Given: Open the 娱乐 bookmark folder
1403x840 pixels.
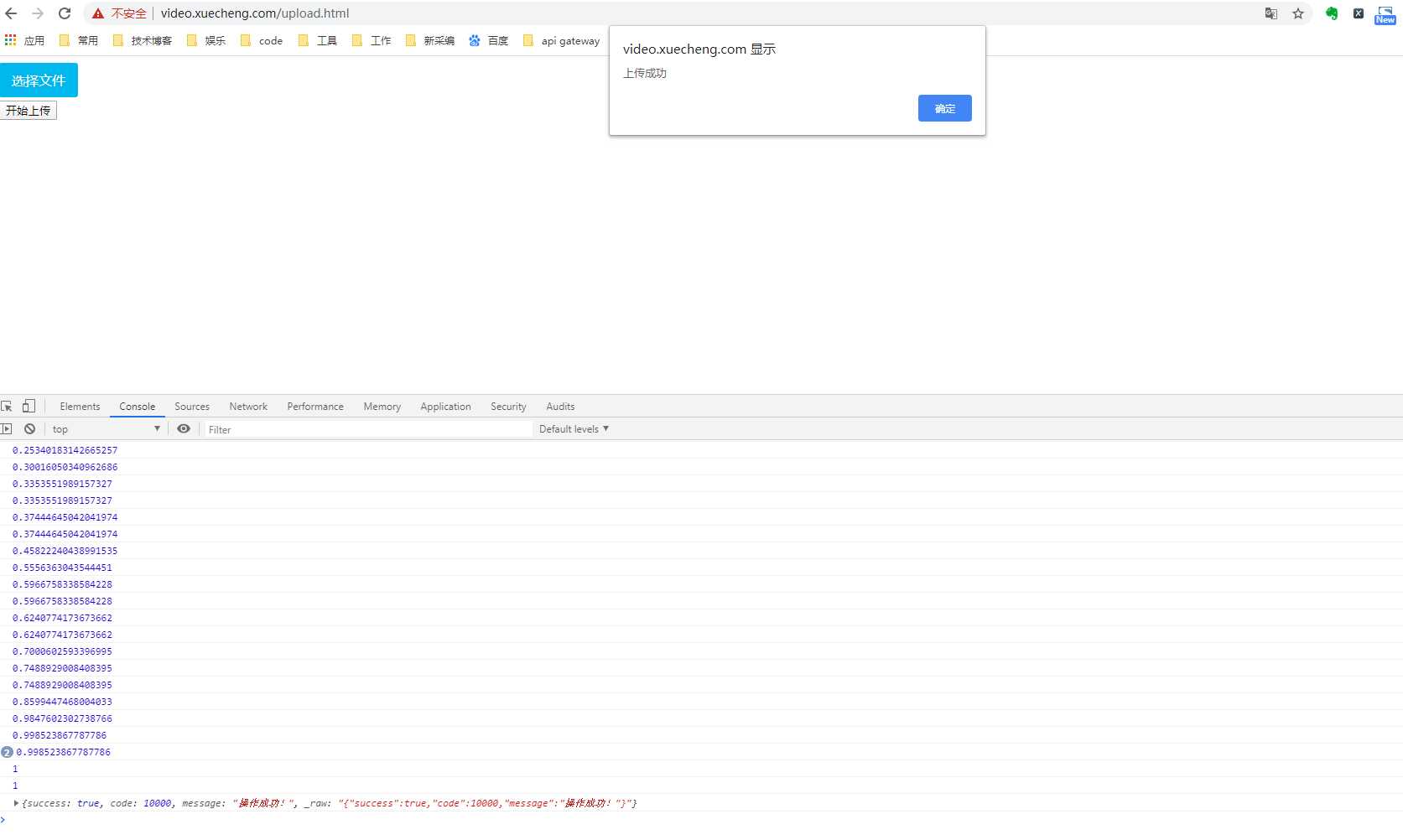Looking at the screenshot, I should 206,40.
